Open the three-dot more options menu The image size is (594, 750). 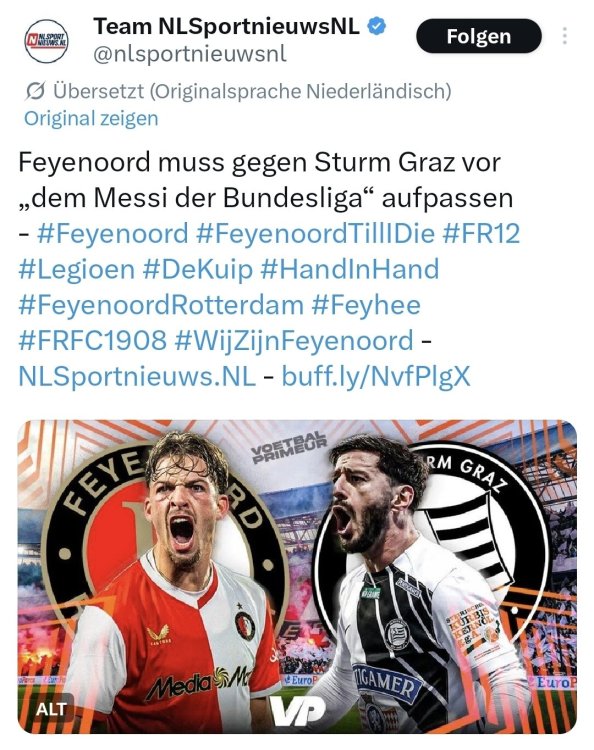click(565, 36)
